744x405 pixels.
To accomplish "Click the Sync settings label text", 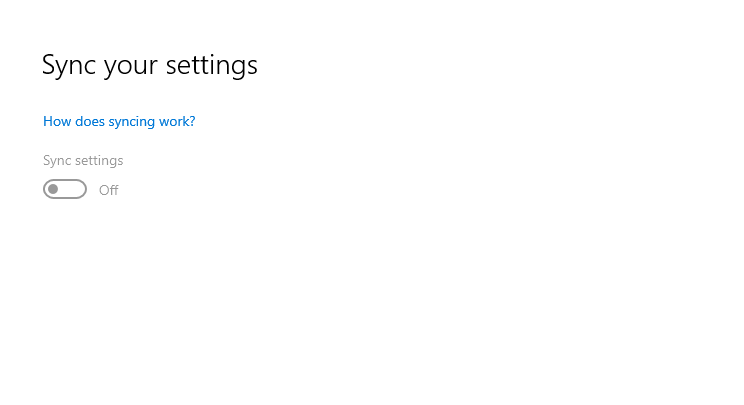I will pos(83,160).
